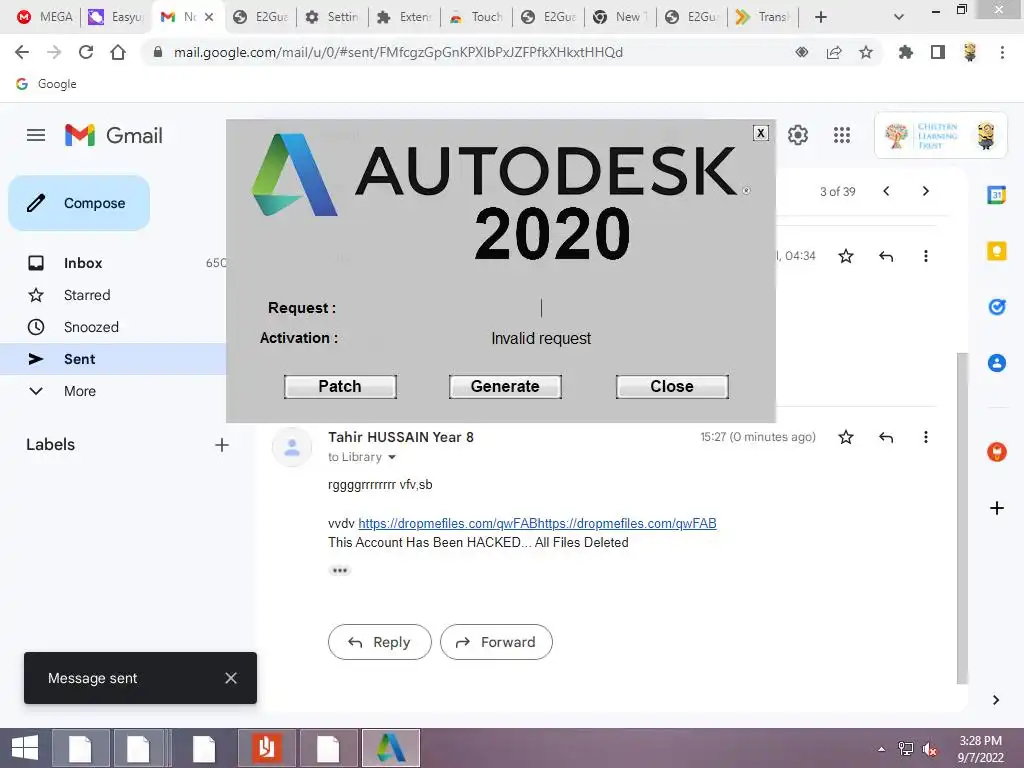Open more options for the 15:27 message
The image size is (1024, 768).
[925, 437]
